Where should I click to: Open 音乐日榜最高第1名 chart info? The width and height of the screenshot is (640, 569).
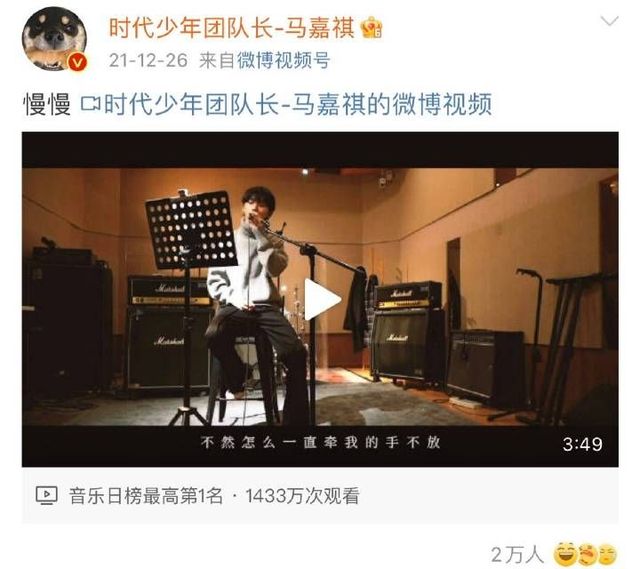146,496
